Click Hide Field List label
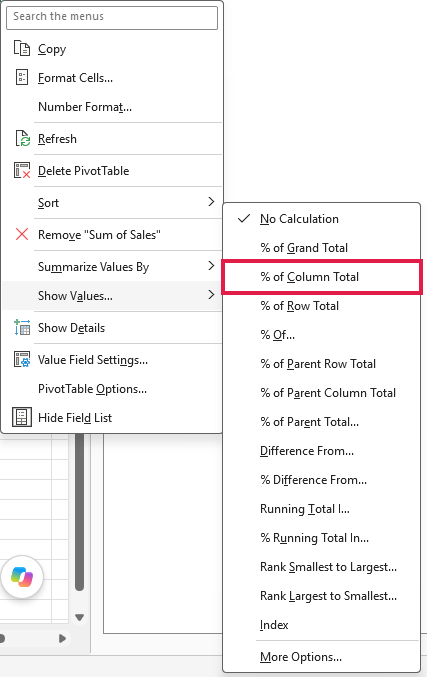The width and height of the screenshot is (427, 677). point(75,418)
